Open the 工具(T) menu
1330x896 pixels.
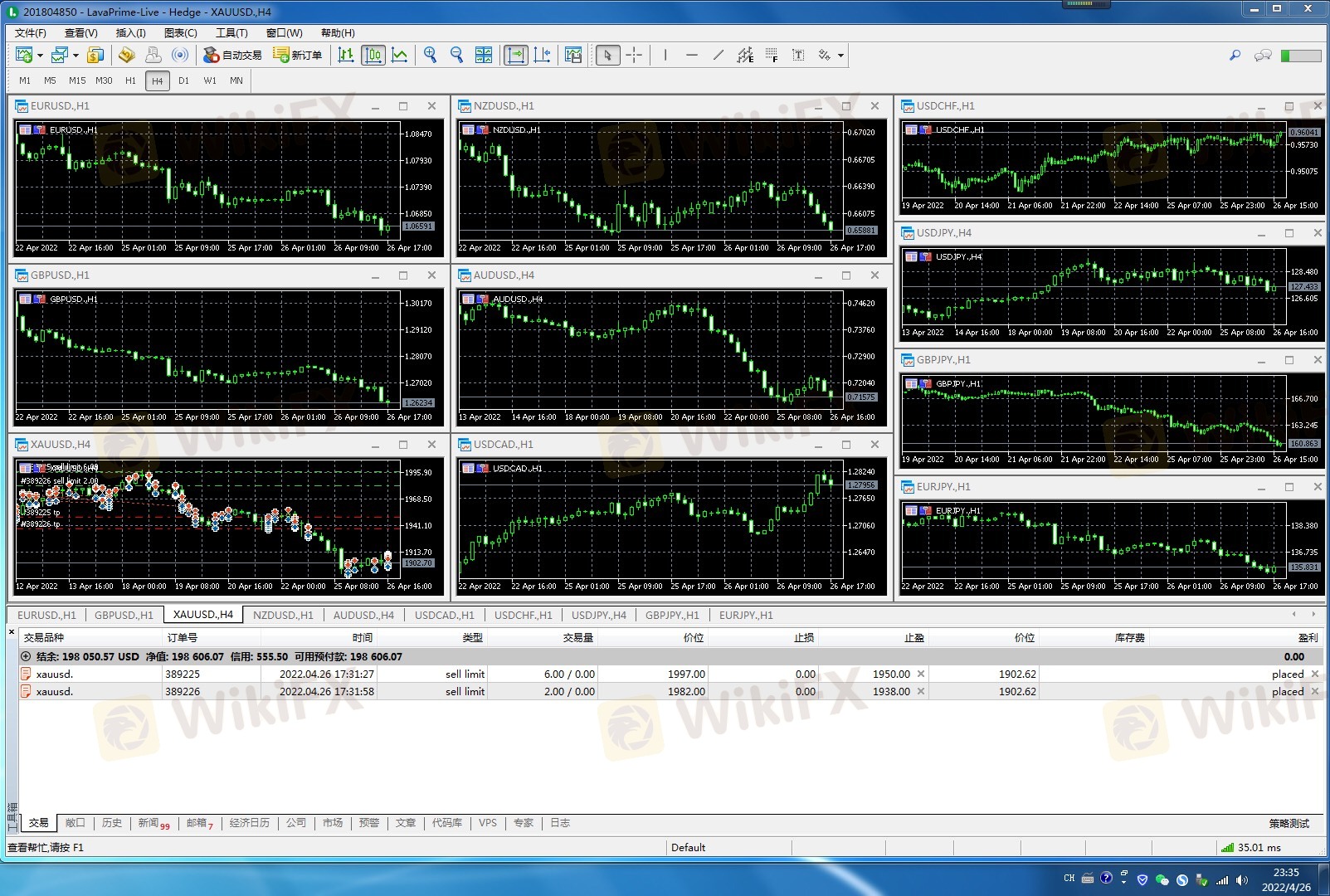(231, 33)
